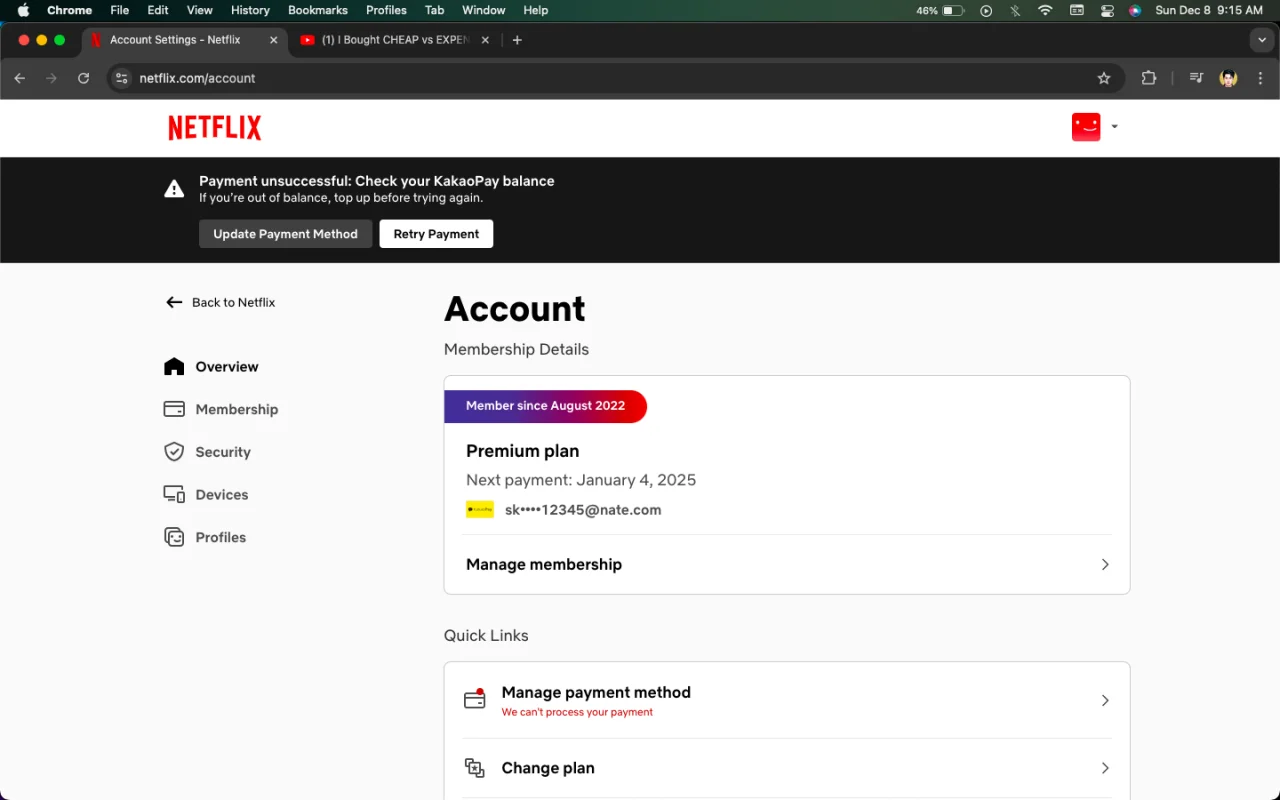Click battery 46% indicator

[x=940, y=10]
